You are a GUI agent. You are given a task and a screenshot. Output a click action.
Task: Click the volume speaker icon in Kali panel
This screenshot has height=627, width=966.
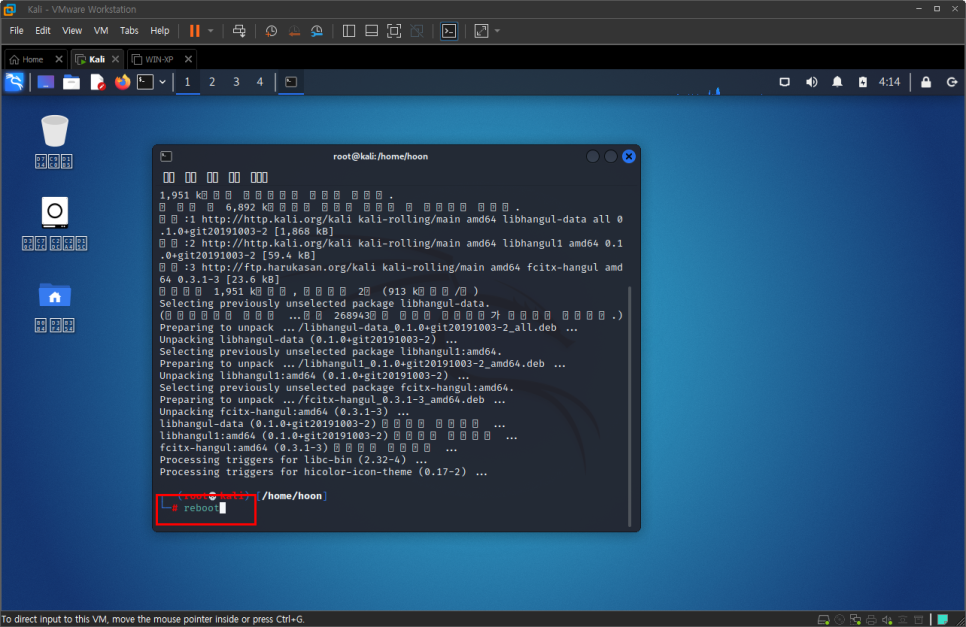pyautogui.click(x=811, y=82)
